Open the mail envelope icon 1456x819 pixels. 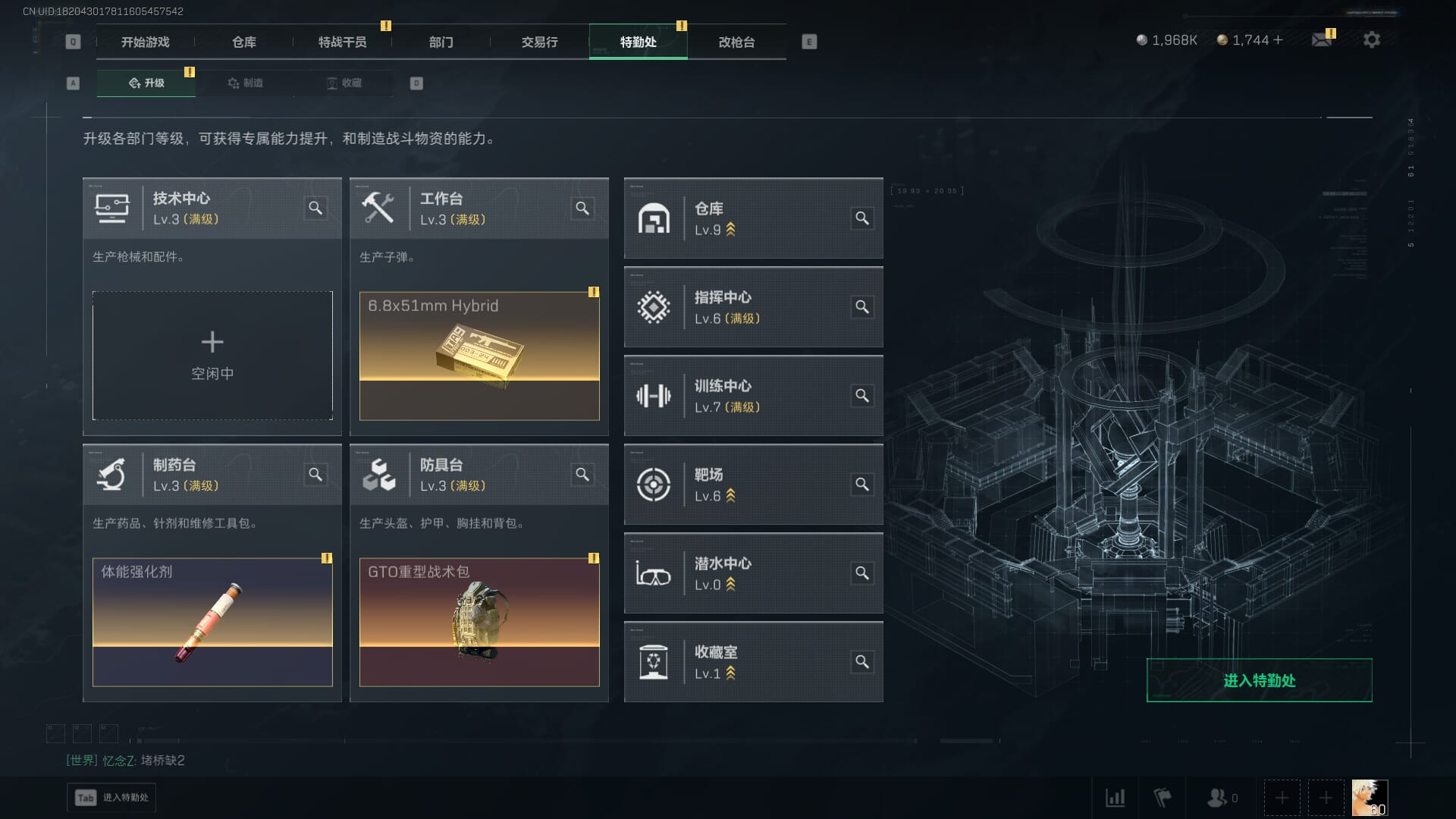[x=1322, y=39]
